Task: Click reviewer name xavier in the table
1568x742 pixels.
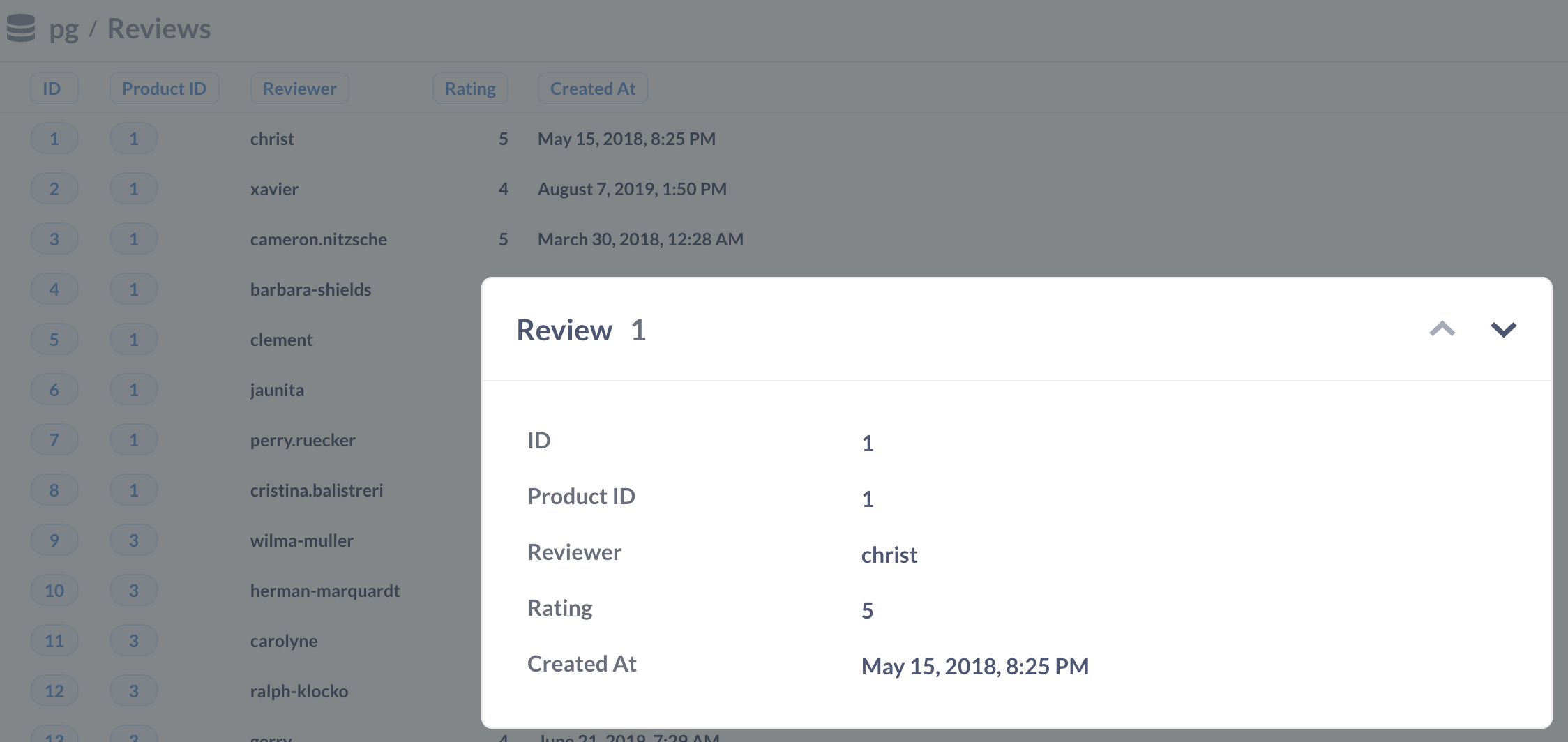Action: tap(274, 188)
